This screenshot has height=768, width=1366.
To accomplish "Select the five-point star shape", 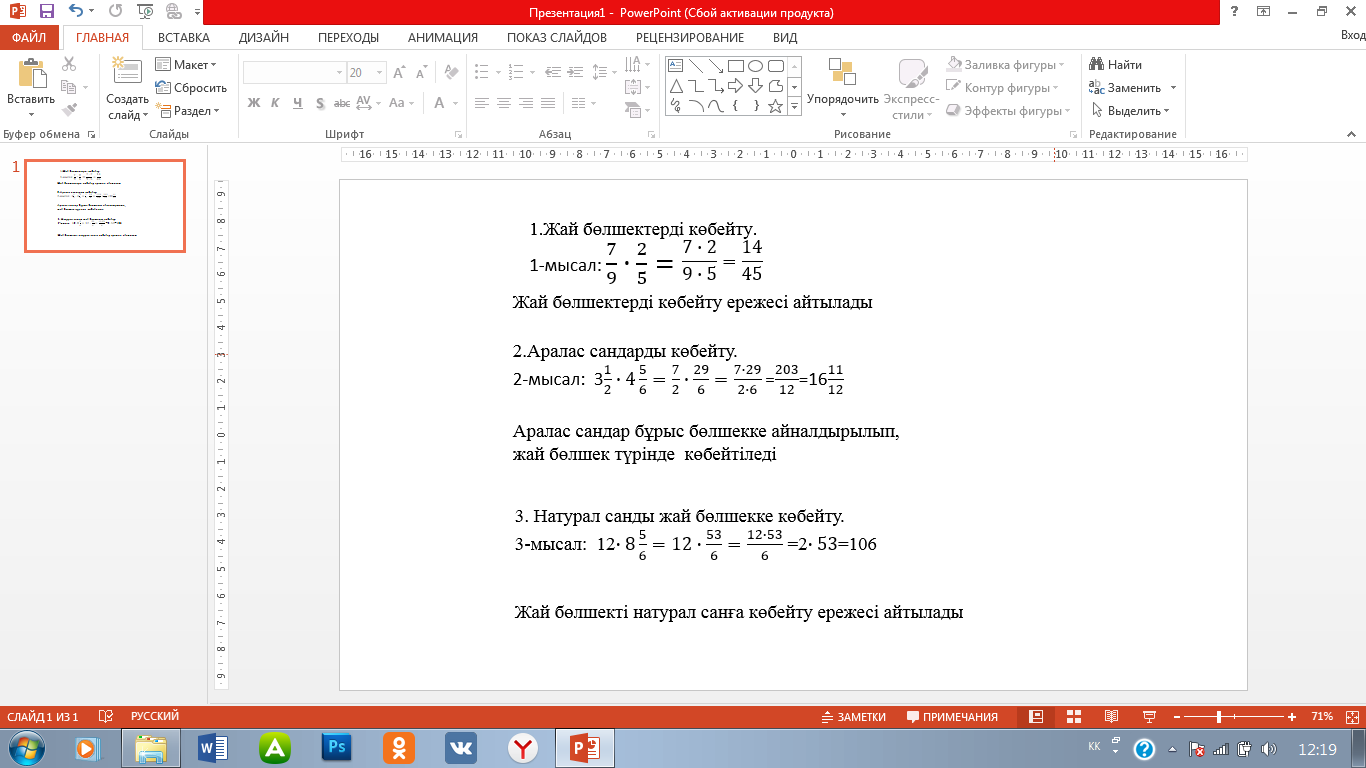I will pos(775,105).
